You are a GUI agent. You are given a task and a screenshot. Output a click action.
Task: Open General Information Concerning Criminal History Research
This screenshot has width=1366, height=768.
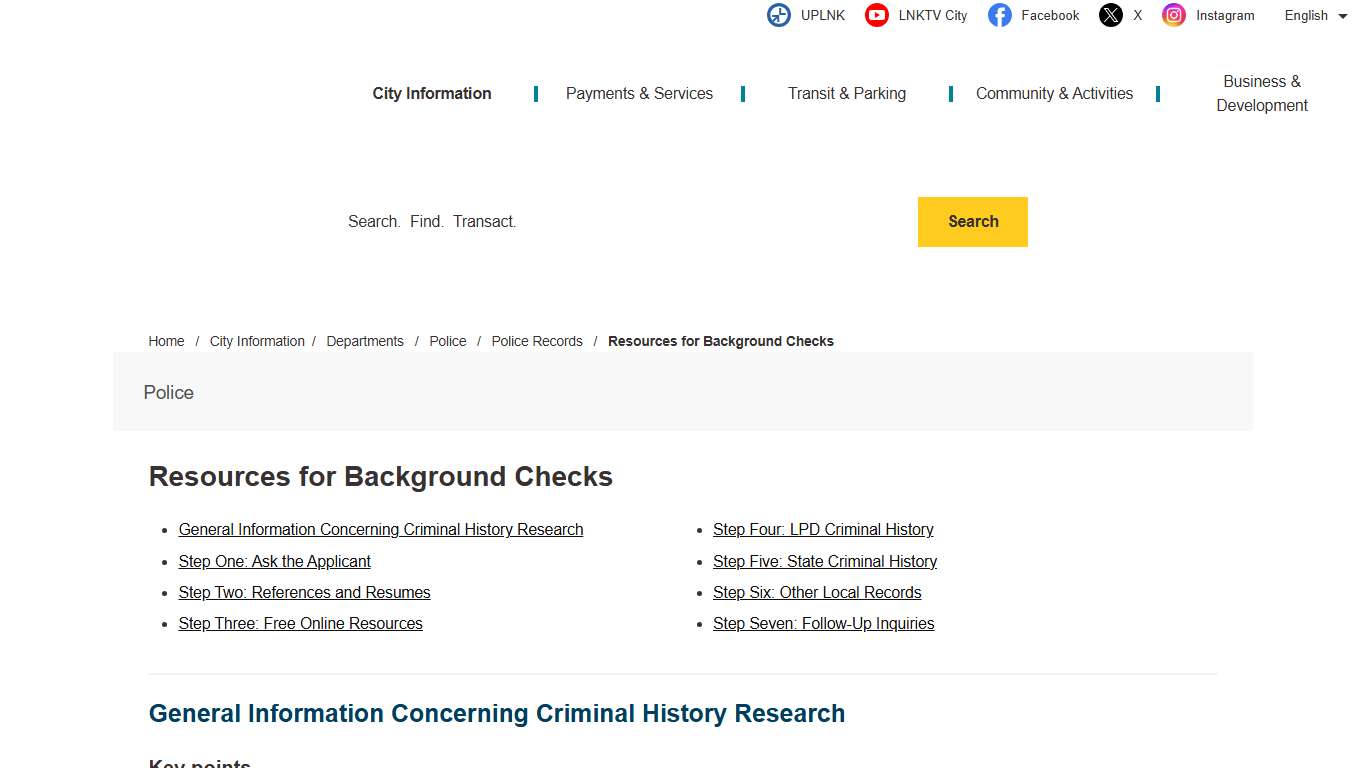pyautogui.click(x=381, y=529)
